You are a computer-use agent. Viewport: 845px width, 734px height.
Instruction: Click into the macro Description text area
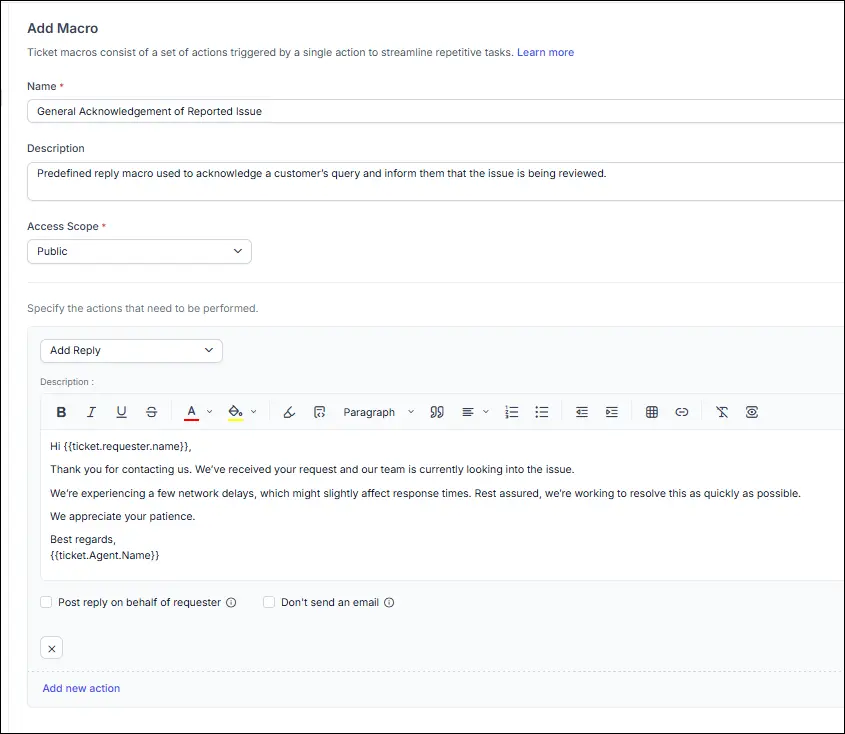point(435,182)
